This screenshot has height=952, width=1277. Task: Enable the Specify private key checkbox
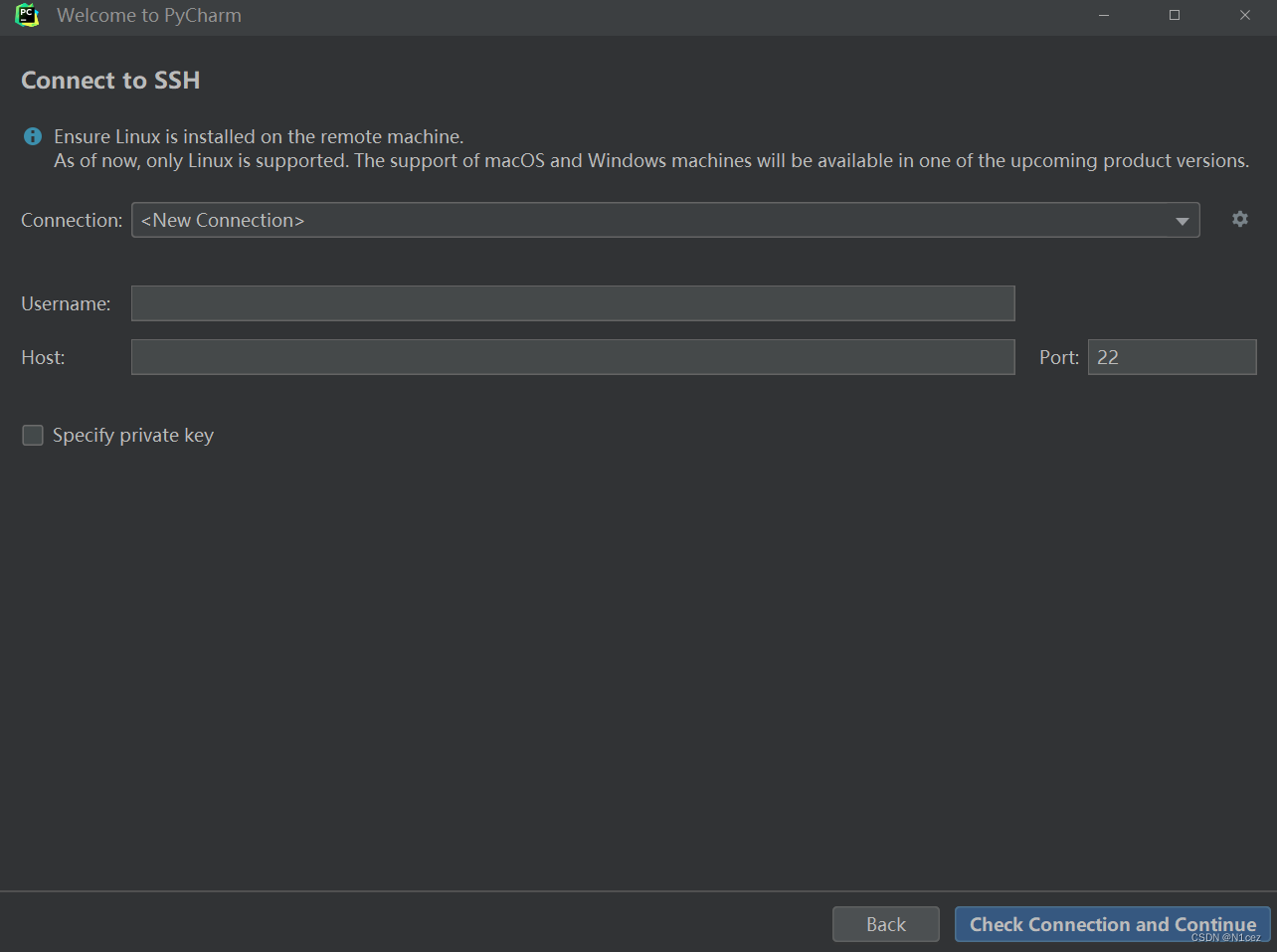click(x=32, y=435)
